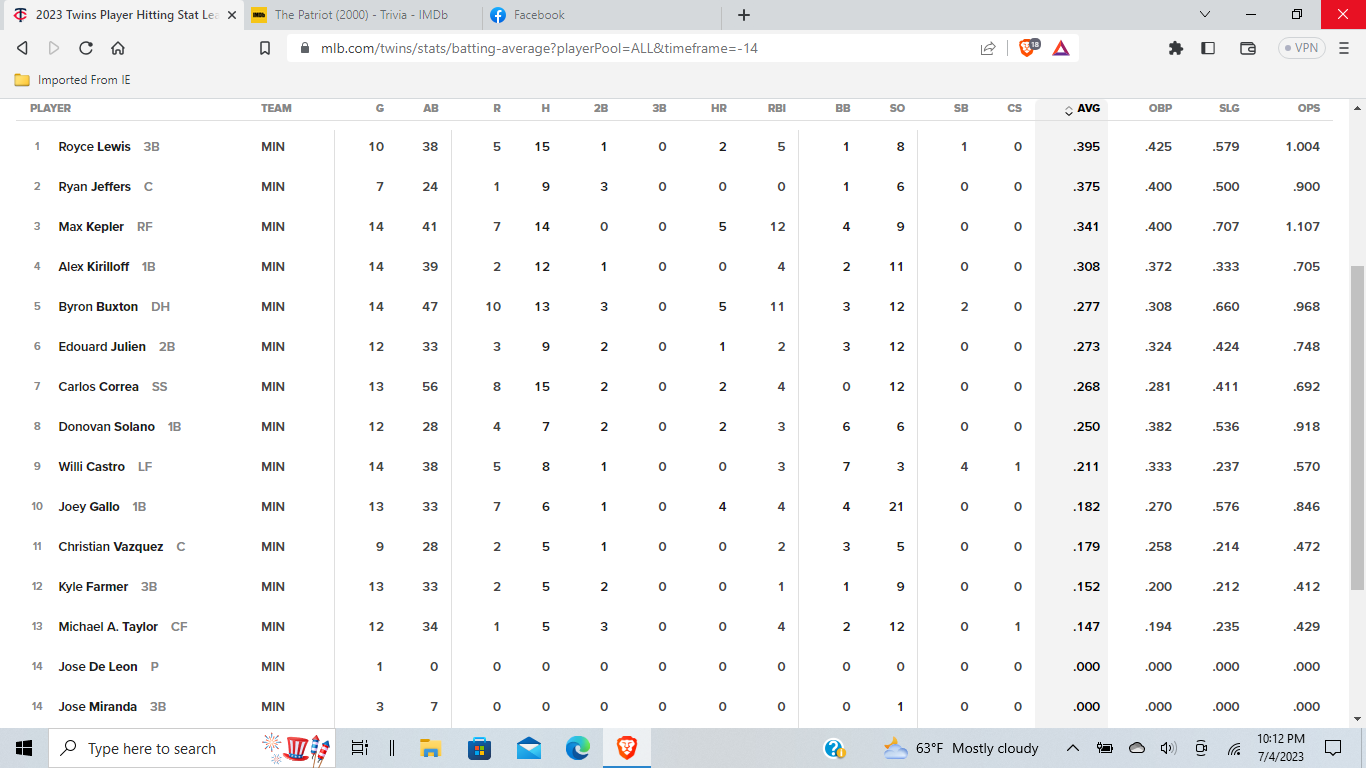Viewport: 1366px width, 768px height.
Task: Click the Windows taskbar search box
Action: coord(150,748)
